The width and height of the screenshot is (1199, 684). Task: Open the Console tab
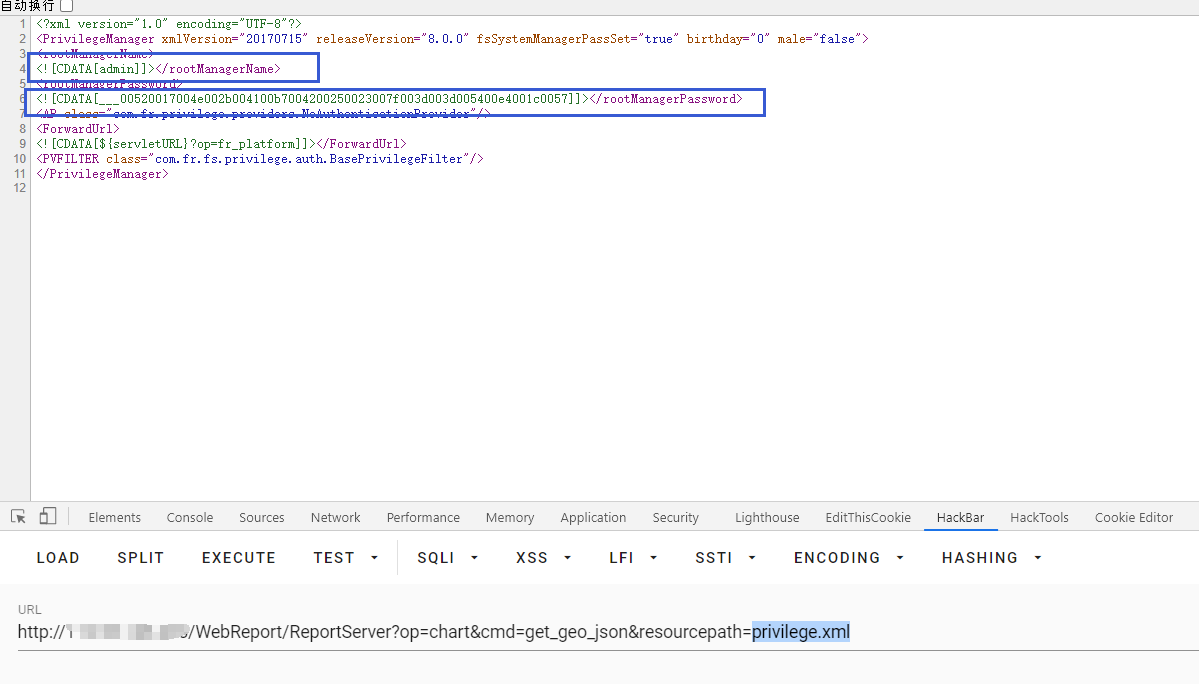pyautogui.click(x=190, y=518)
